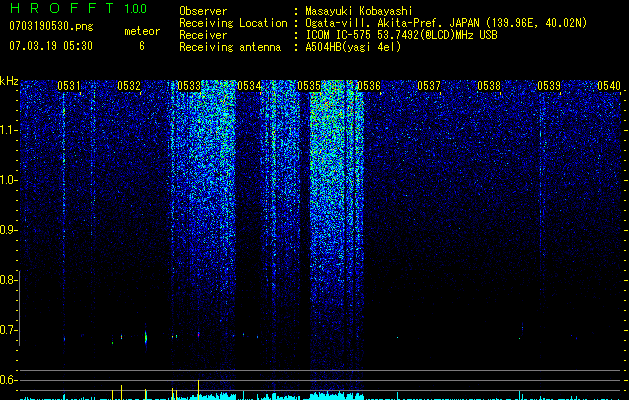Click the 0535 time marker
The image size is (629, 400).
pyautogui.click(x=308, y=86)
